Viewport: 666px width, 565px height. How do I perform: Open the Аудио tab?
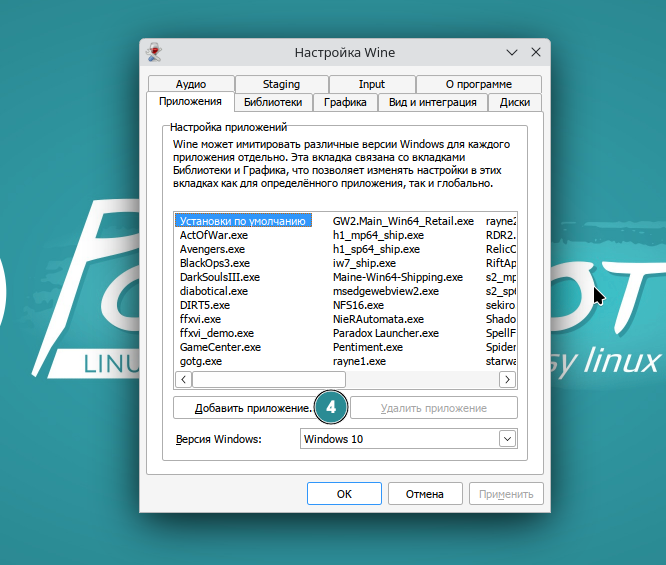point(190,85)
